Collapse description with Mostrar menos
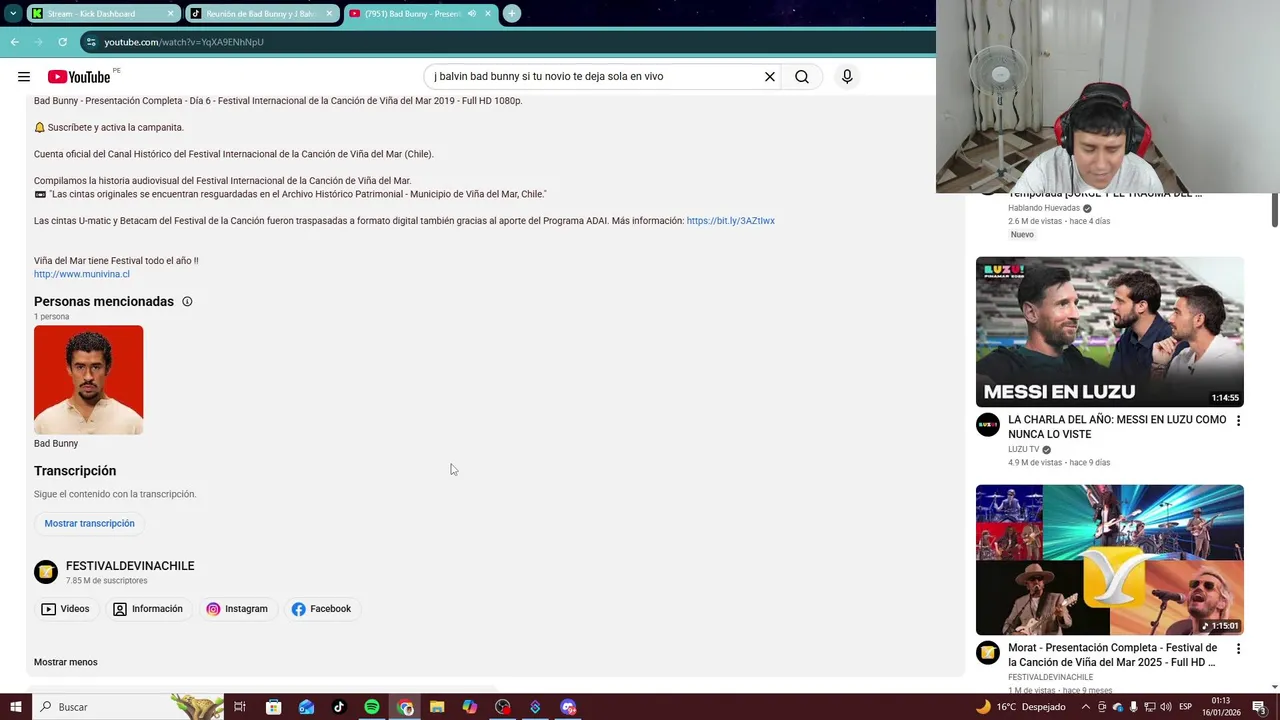Image resolution: width=1280 pixels, height=720 pixels. 65,662
